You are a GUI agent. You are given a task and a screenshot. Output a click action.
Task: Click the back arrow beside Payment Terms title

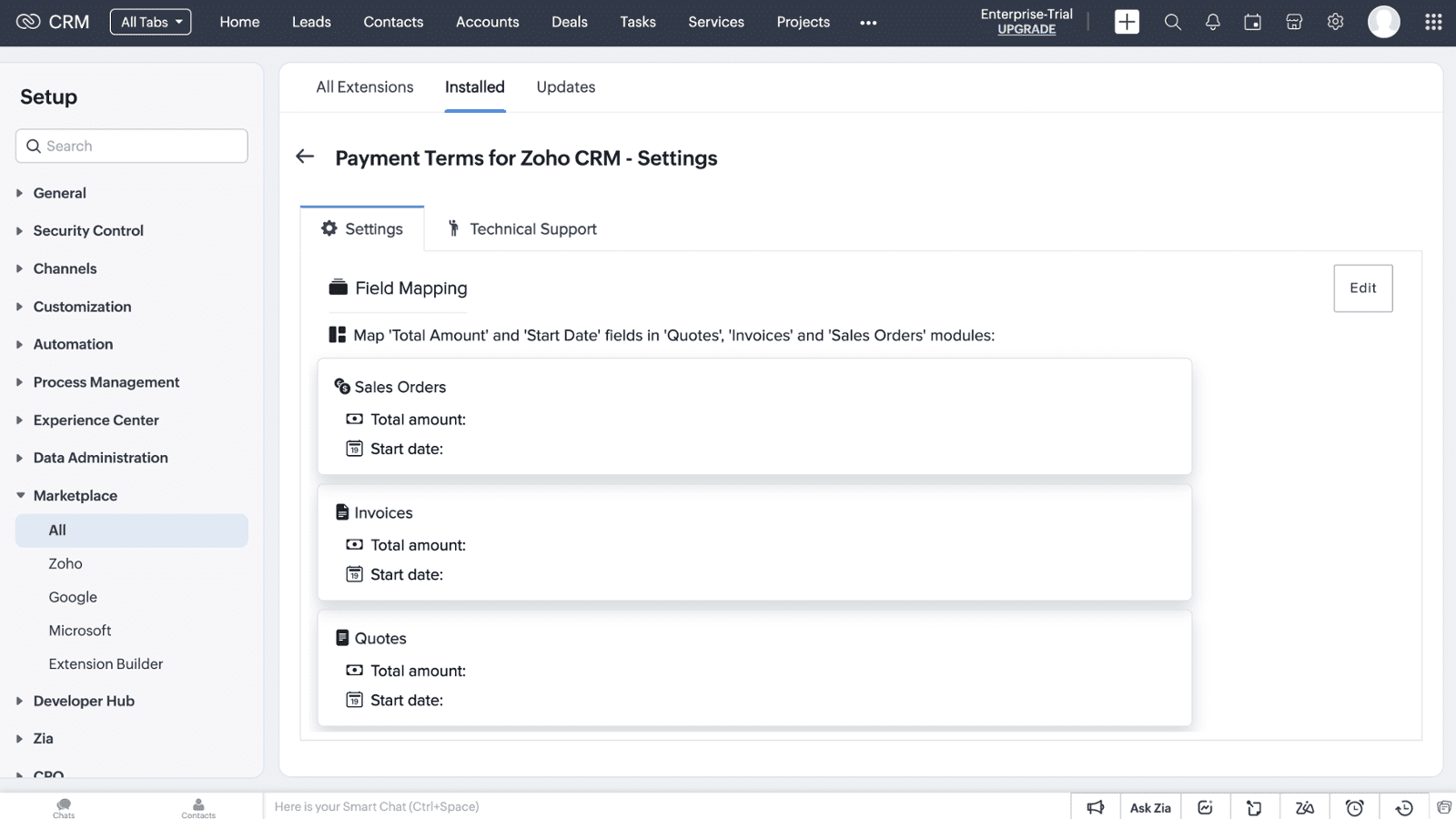[x=305, y=157]
